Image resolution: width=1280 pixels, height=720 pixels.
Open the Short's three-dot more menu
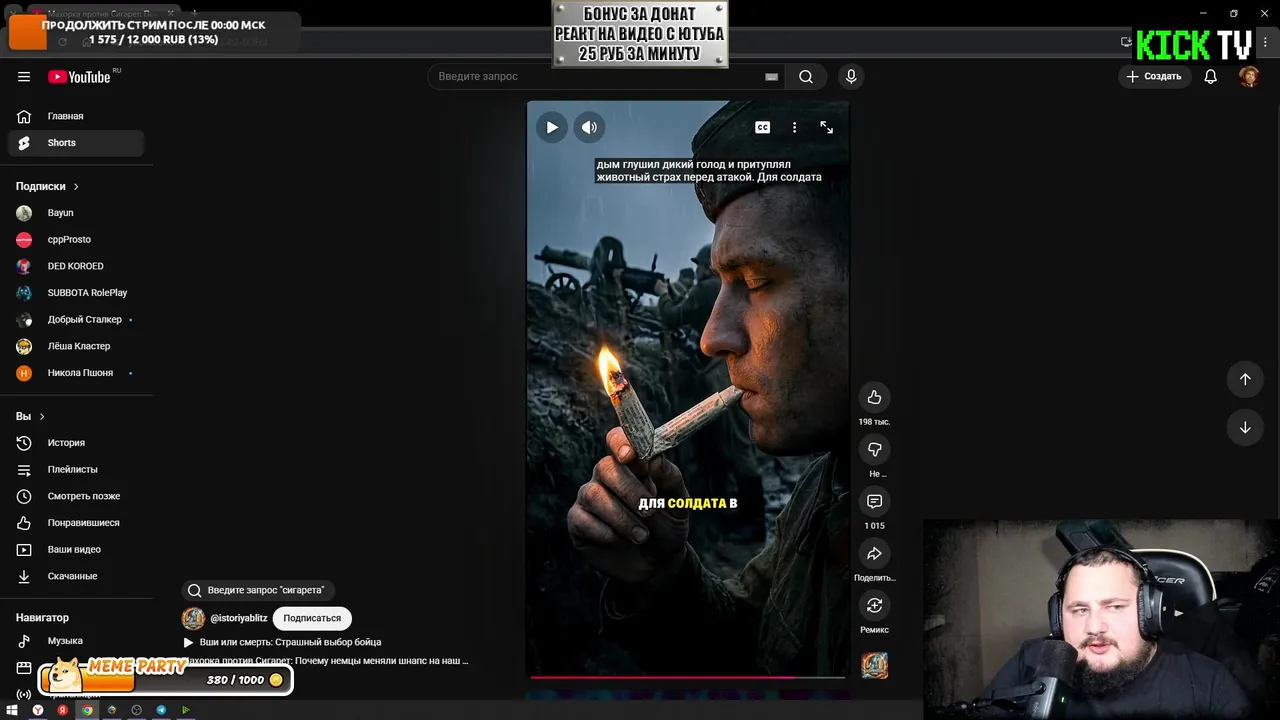794,127
